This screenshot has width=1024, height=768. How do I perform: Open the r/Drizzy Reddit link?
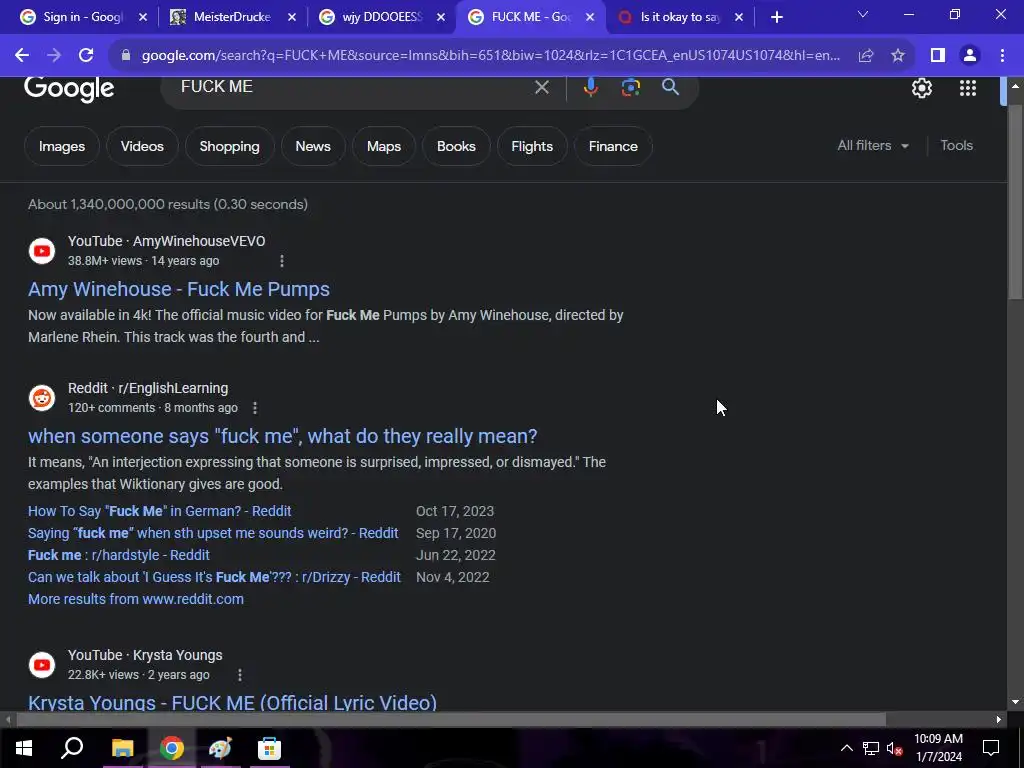(214, 577)
